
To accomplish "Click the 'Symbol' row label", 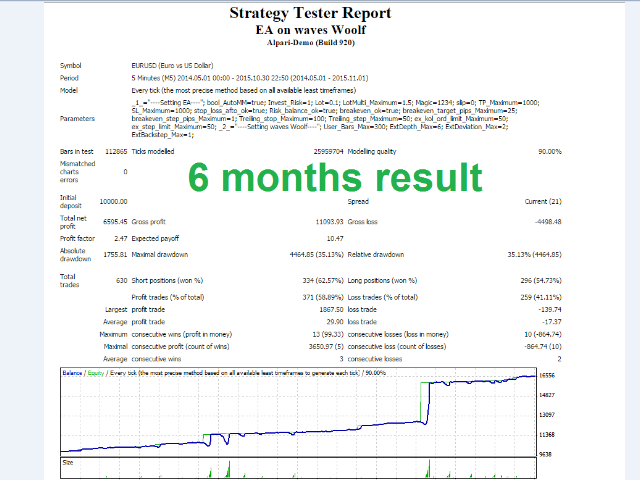I will [71, 66].
